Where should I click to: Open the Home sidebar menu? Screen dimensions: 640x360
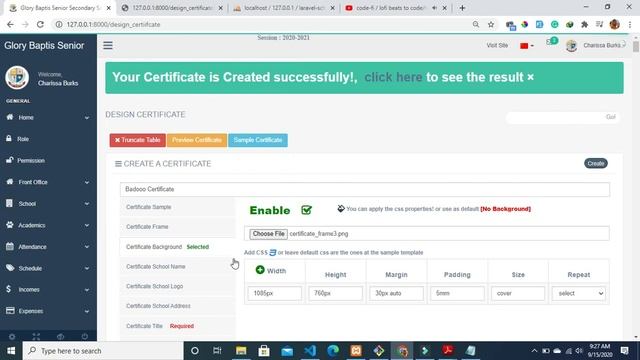[x=48, y=118]
